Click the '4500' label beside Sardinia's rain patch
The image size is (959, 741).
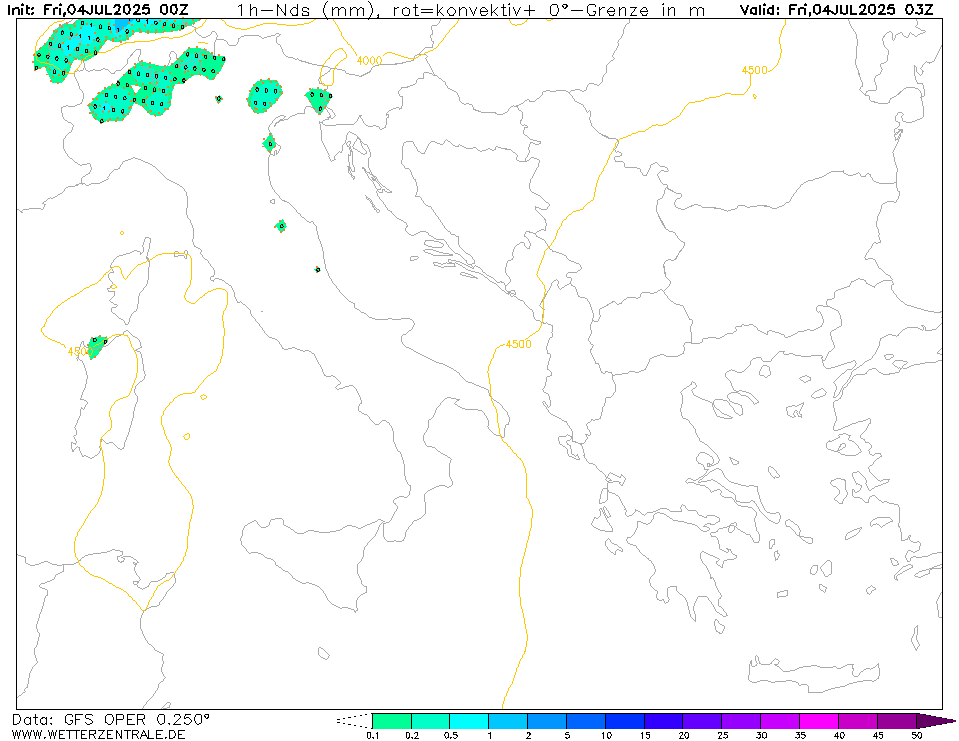point(80,352)
